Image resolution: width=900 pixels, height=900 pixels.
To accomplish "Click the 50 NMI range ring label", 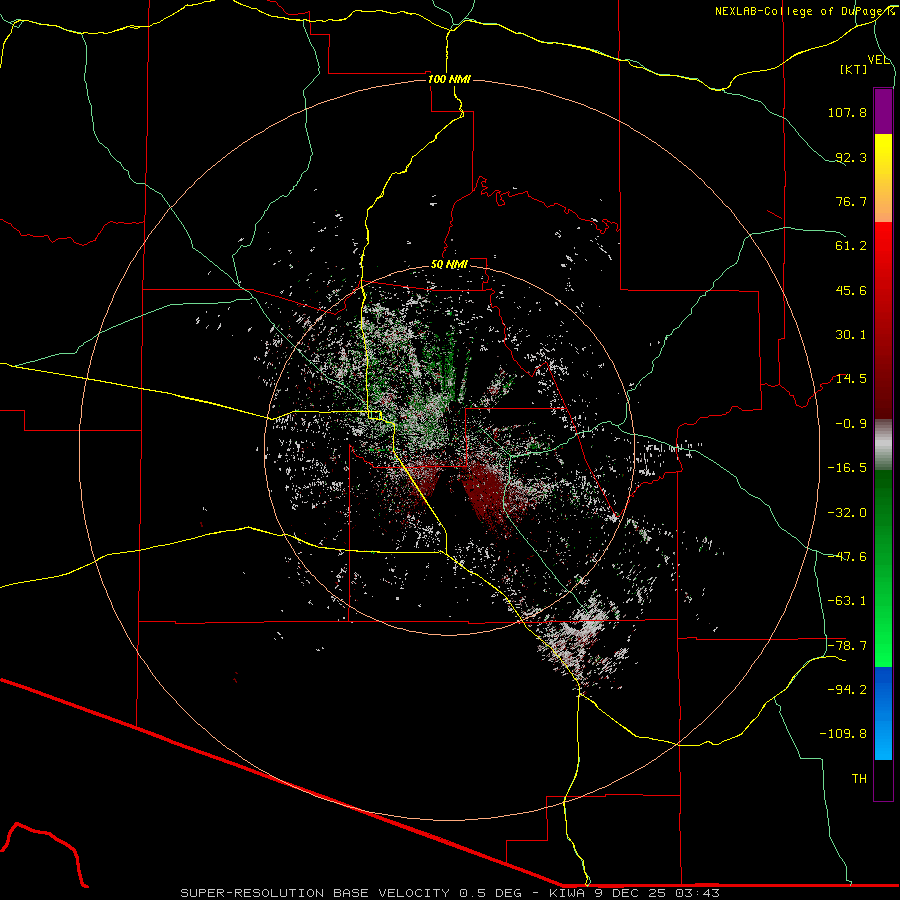I will pos(449,265).
